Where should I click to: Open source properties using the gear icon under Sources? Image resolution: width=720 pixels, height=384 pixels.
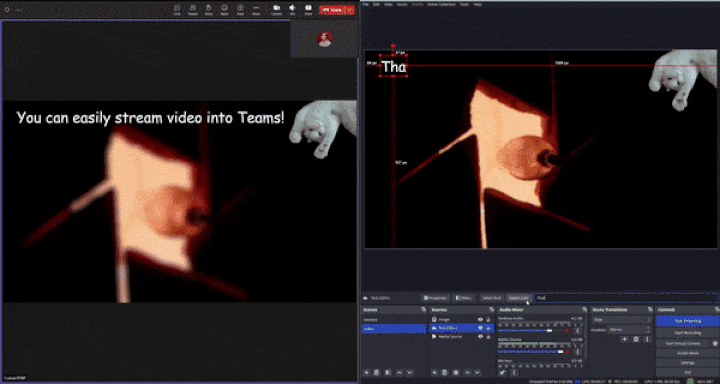coord(456,373)
